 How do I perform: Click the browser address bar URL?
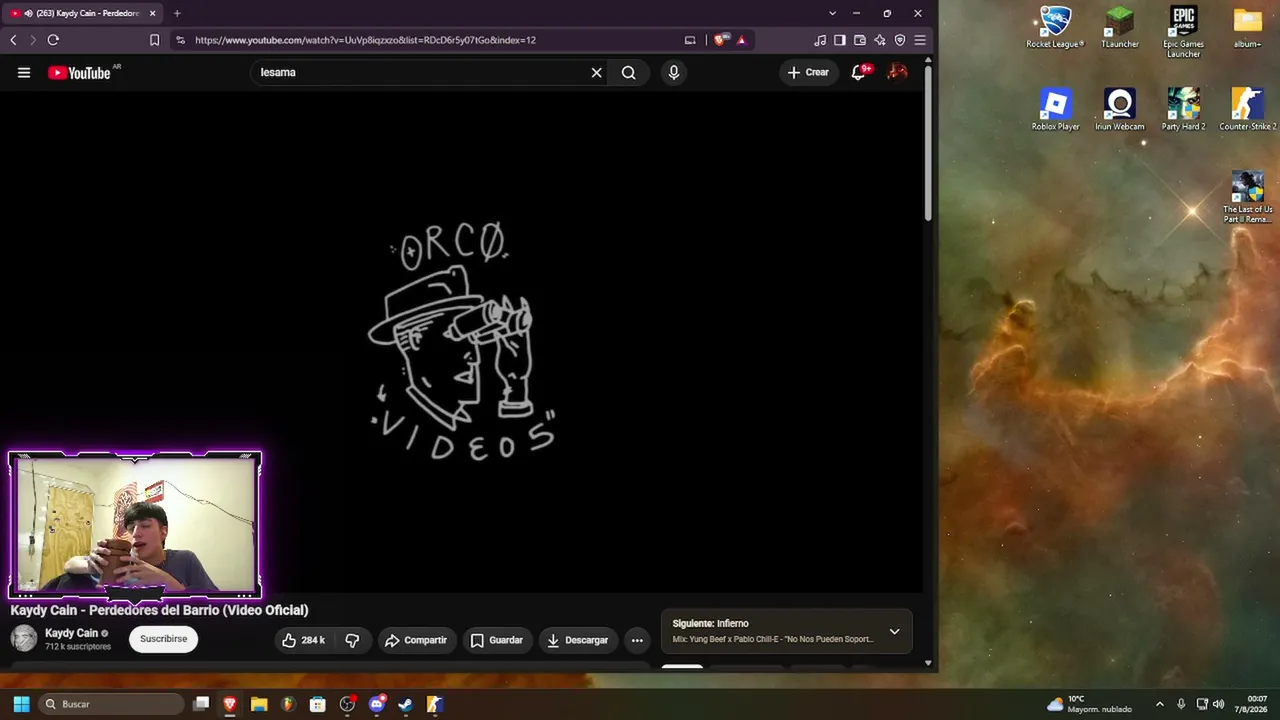point(365,40)
